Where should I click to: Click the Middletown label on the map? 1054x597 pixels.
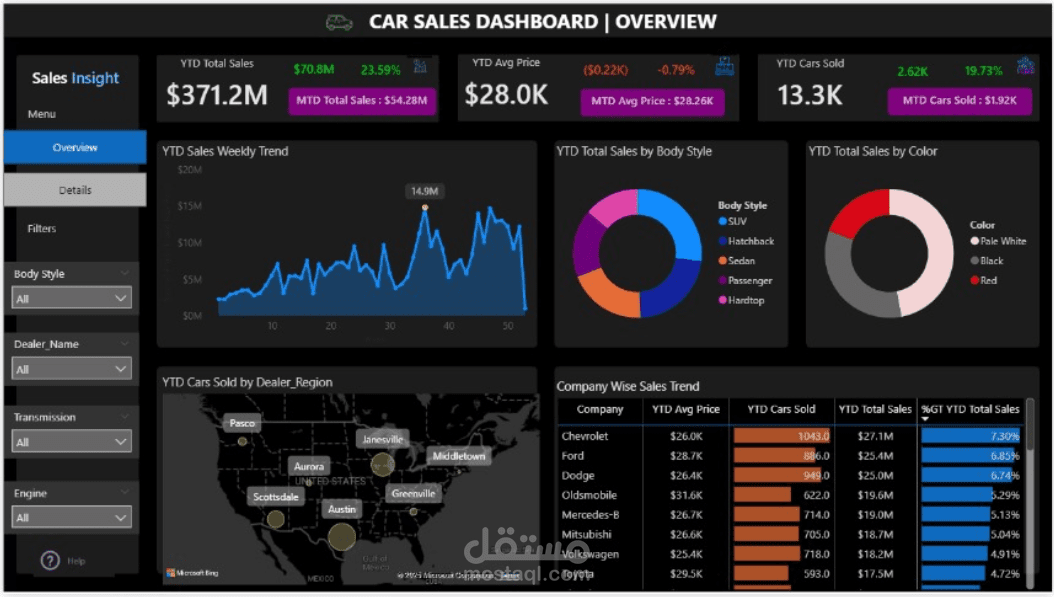pos(459,456)
